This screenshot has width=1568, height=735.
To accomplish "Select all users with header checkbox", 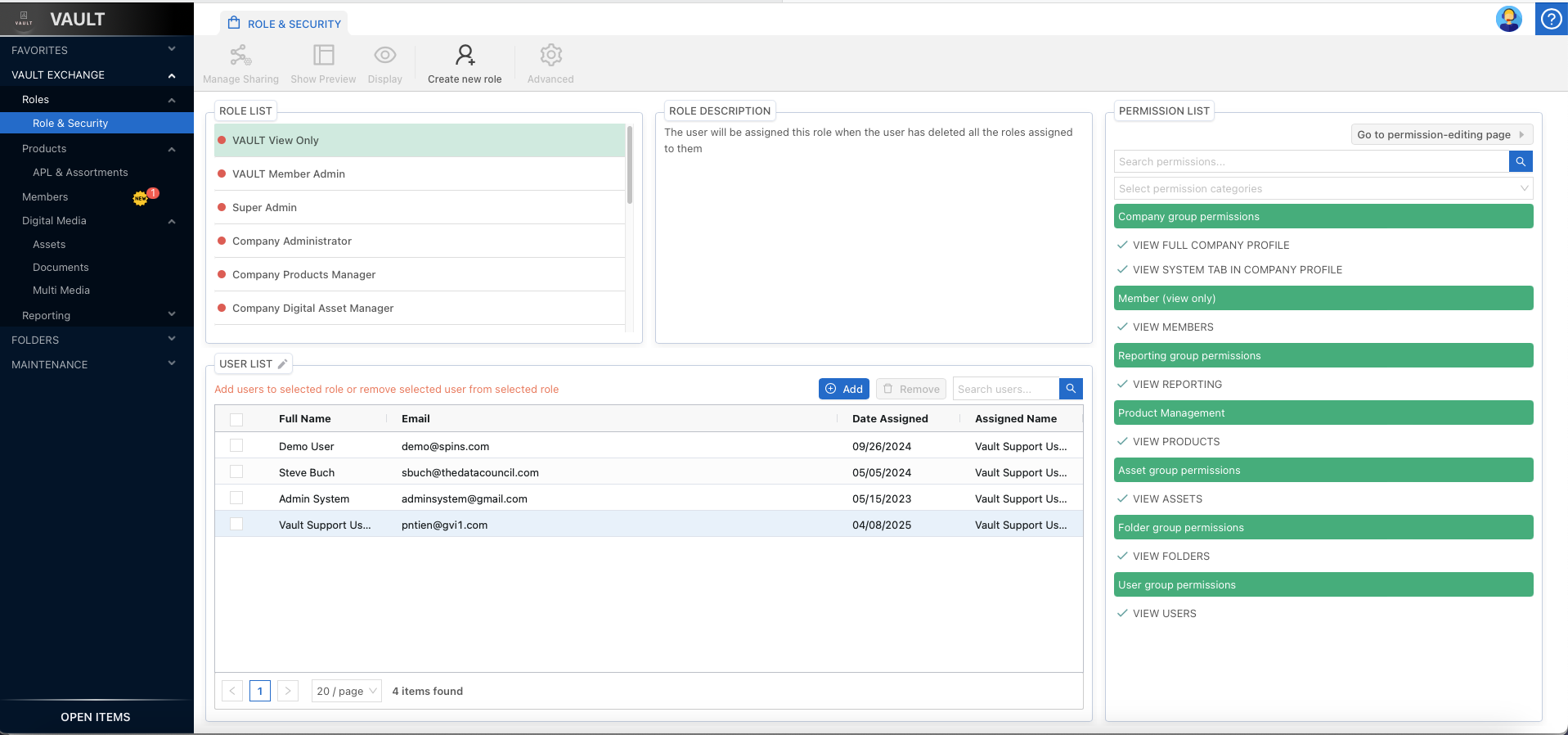I will [x=236, y=419].
